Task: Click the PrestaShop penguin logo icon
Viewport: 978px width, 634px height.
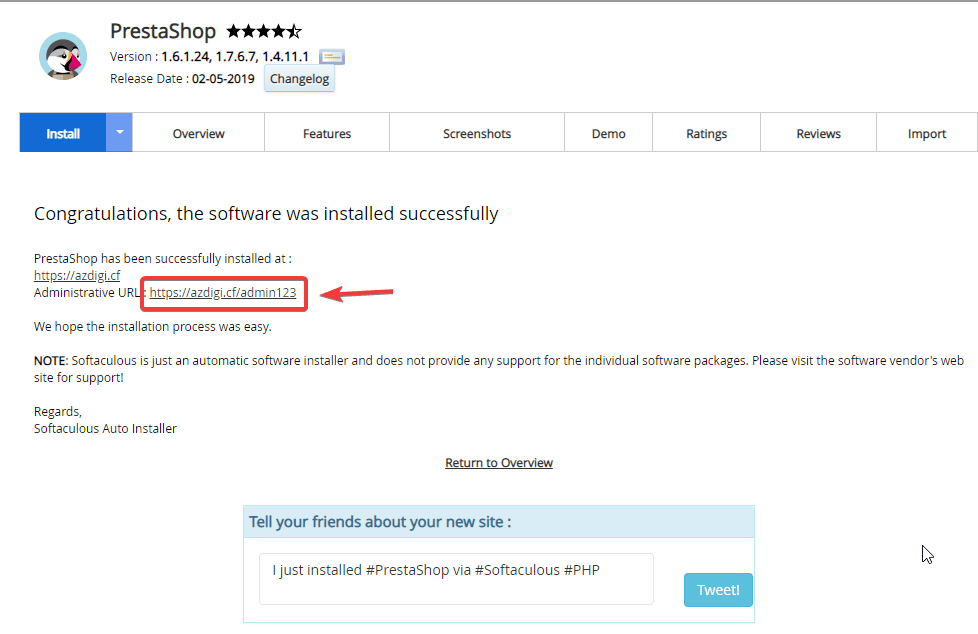Action: click(x=63, y=56)
